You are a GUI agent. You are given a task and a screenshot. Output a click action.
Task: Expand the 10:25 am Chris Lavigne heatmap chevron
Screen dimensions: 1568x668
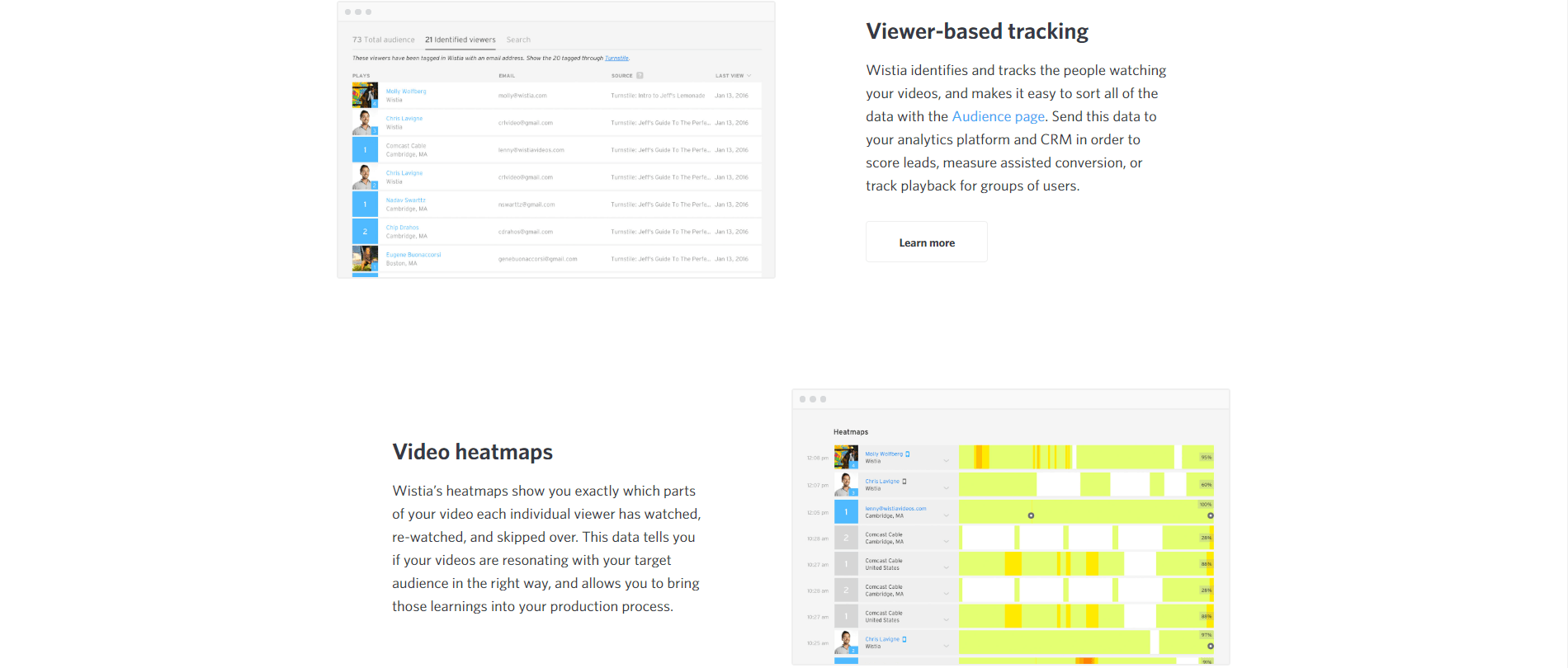point(947,645)
